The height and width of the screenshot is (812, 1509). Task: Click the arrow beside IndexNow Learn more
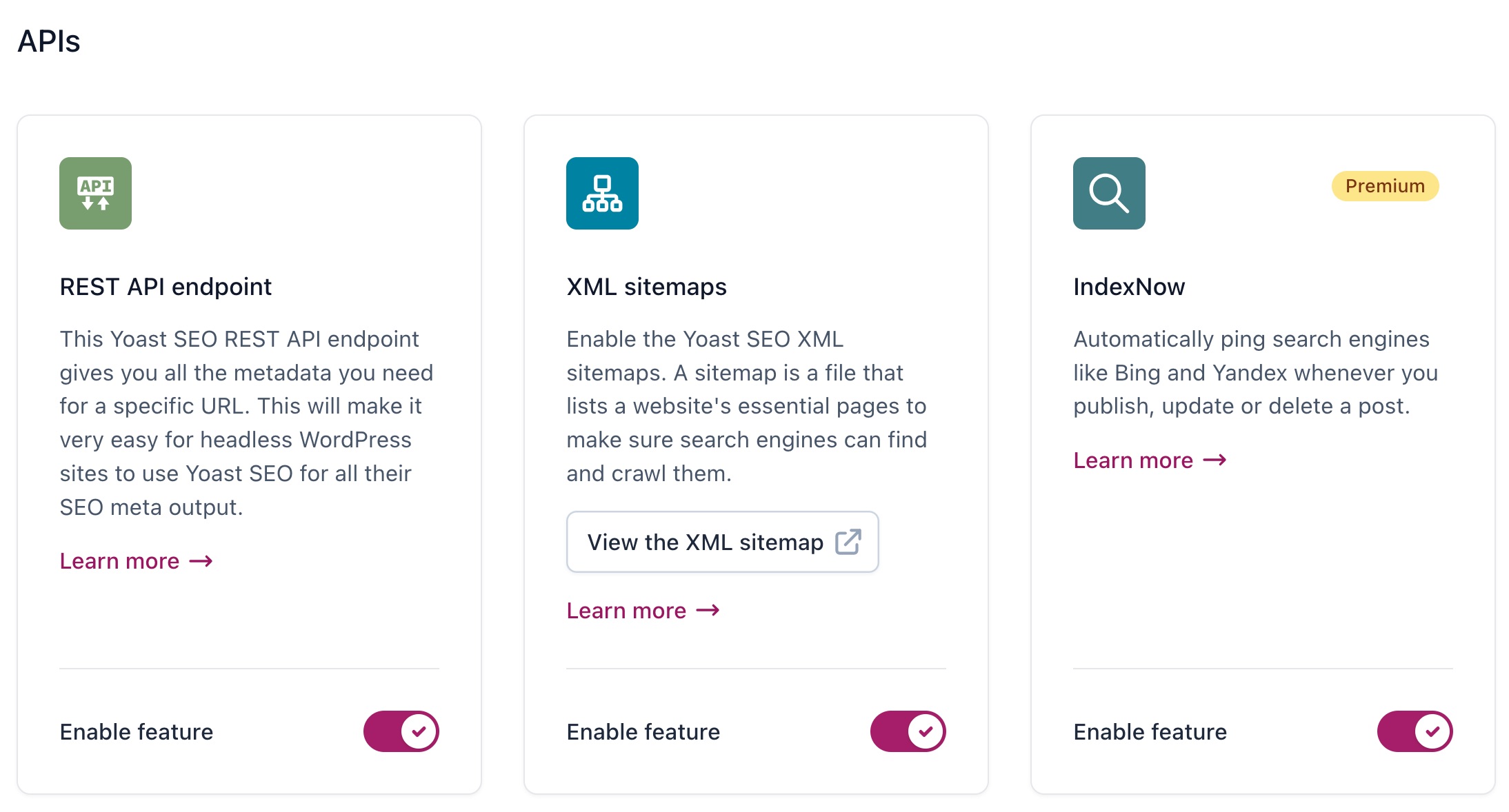click(x=1215, y=460)
